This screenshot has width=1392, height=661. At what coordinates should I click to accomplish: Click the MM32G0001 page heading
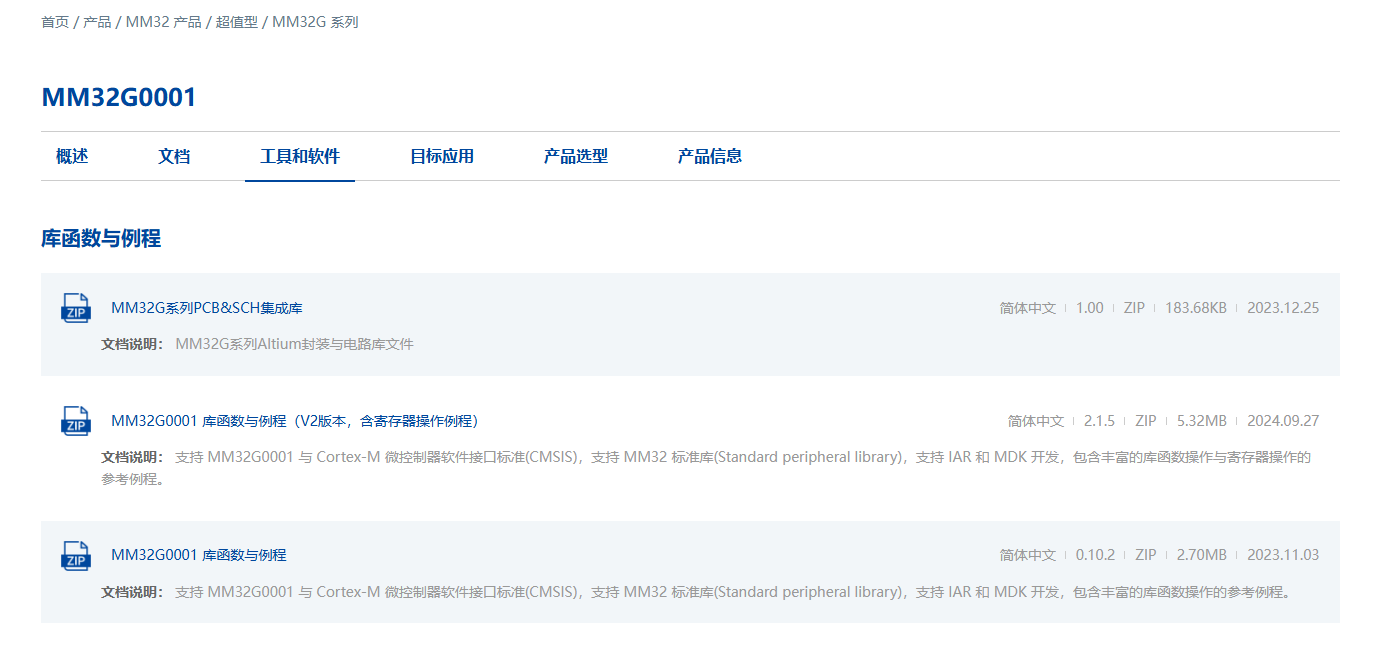pyautogui.click(x=119, y=97)
